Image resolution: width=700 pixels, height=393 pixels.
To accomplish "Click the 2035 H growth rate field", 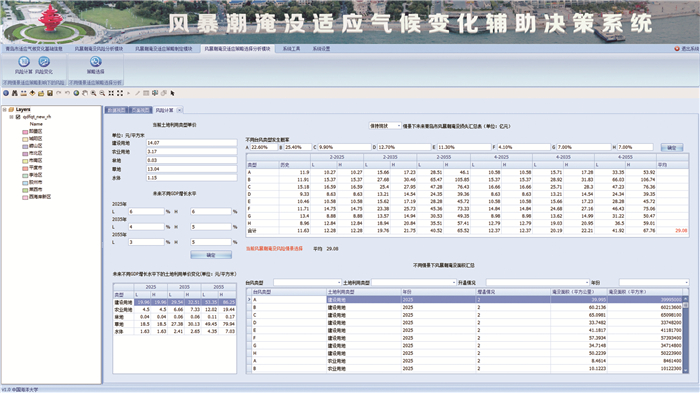I will (211, 227).
